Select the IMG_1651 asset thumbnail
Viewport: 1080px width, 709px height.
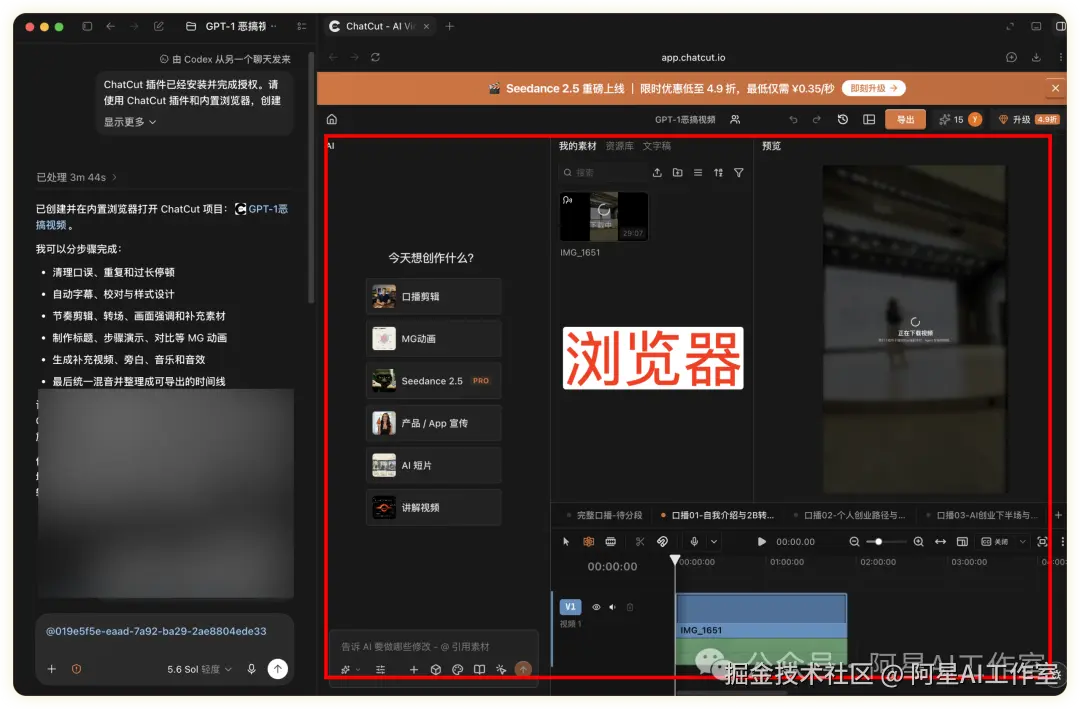(604, 216)
